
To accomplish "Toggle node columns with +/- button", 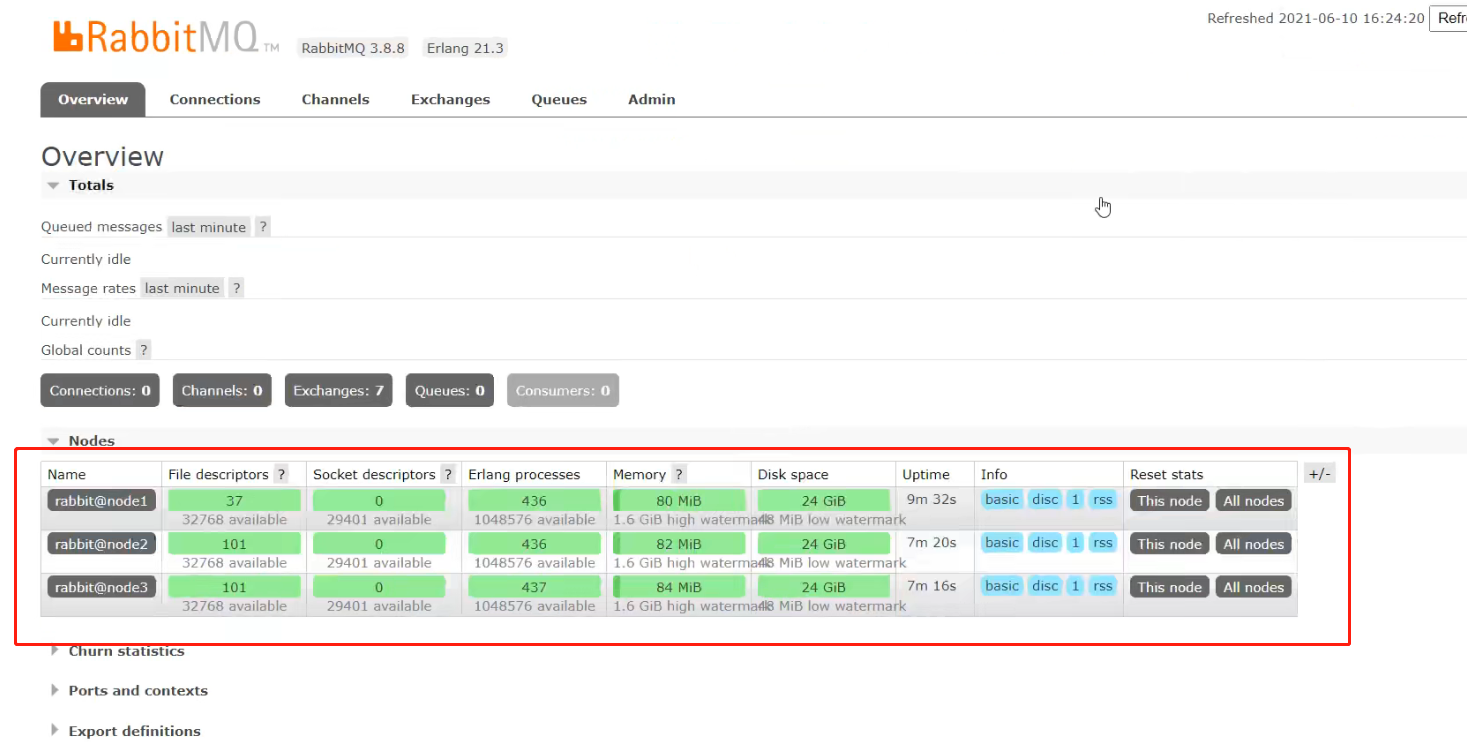I will click(1320, 474).
